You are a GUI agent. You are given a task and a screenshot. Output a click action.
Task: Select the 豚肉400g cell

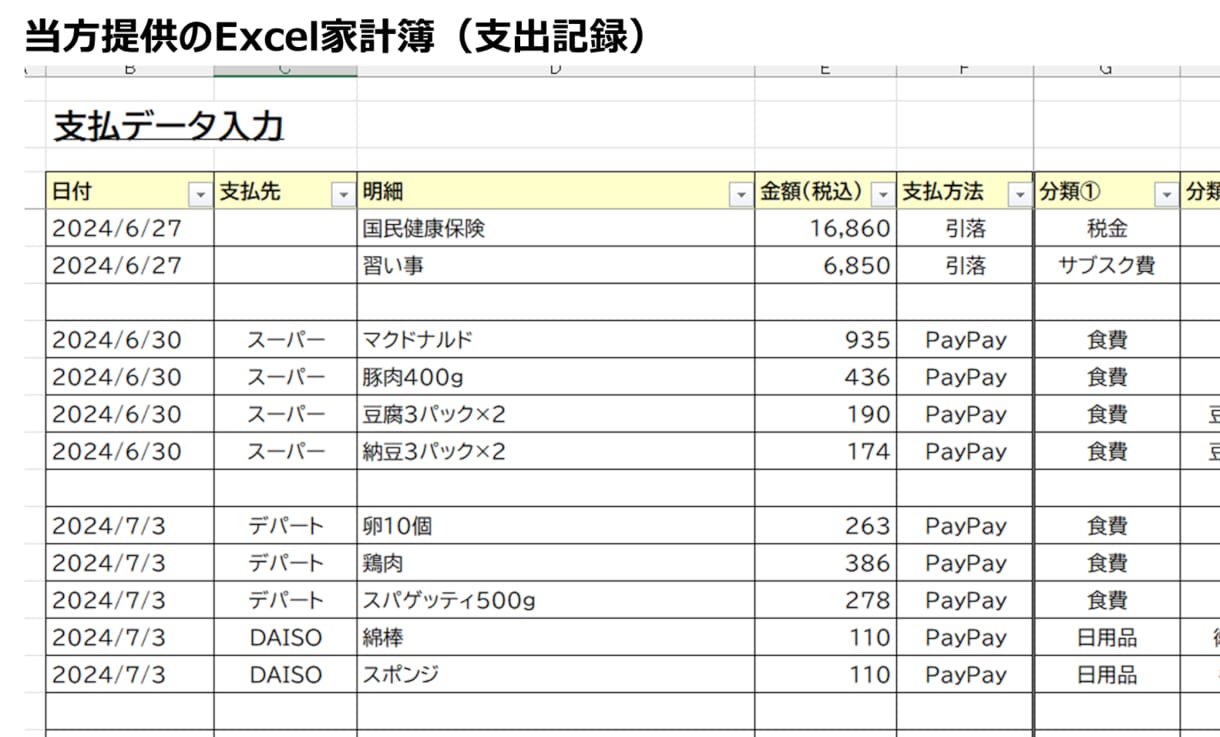556,377
